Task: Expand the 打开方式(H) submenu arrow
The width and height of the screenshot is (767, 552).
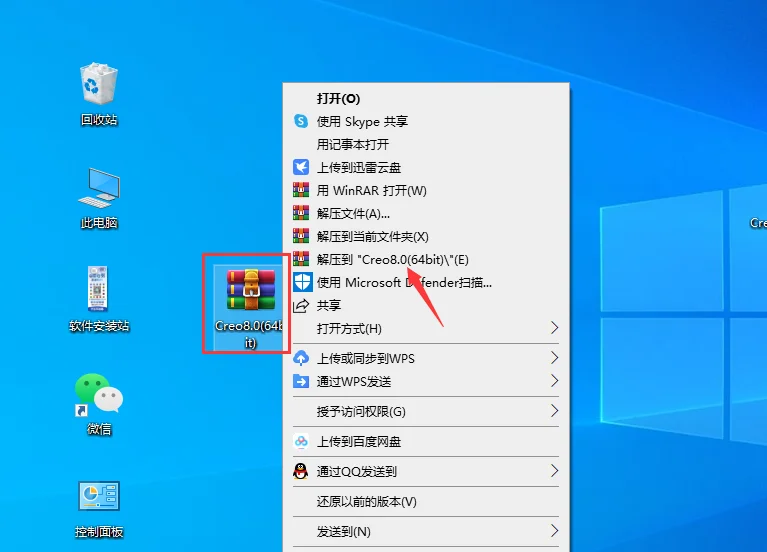Action: pyautogui.click(x=554, y=328)
